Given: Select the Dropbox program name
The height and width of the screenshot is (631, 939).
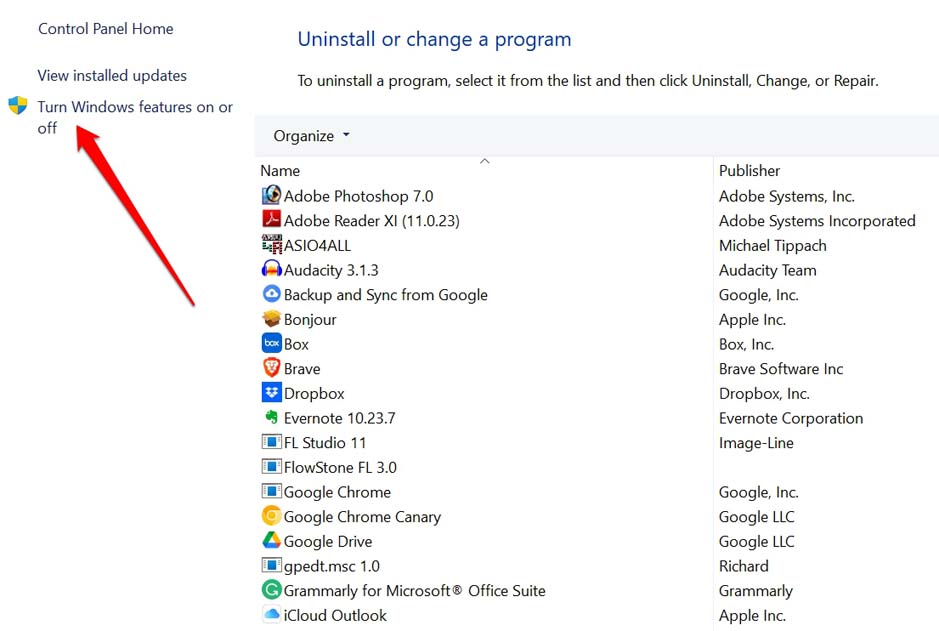Looking at the screenshot, I should pyautogui.click(x=314, y=393).
